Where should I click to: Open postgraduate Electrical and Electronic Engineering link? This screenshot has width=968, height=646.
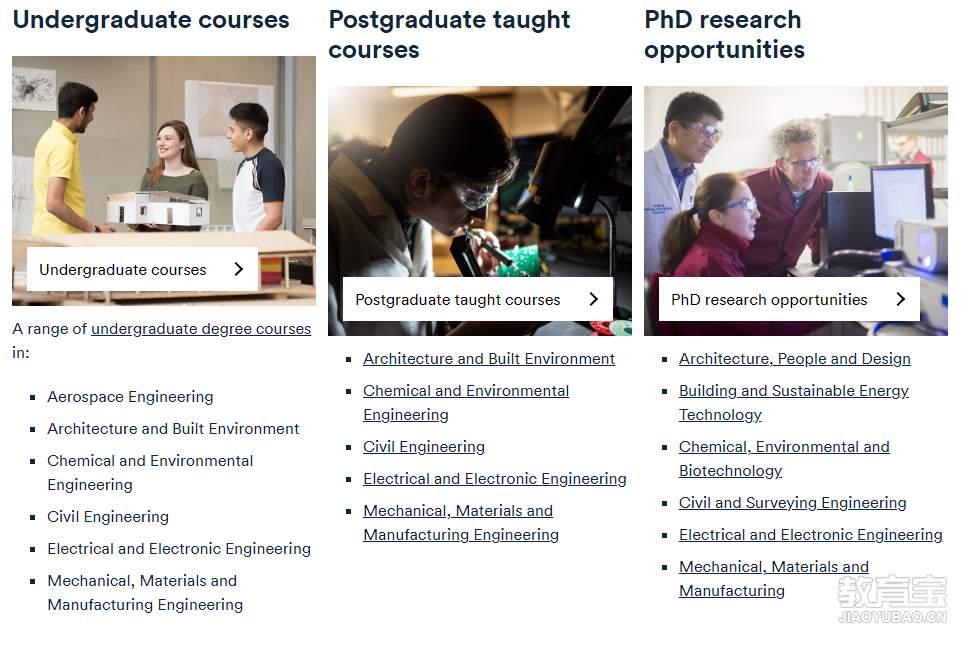coord(494,479)
